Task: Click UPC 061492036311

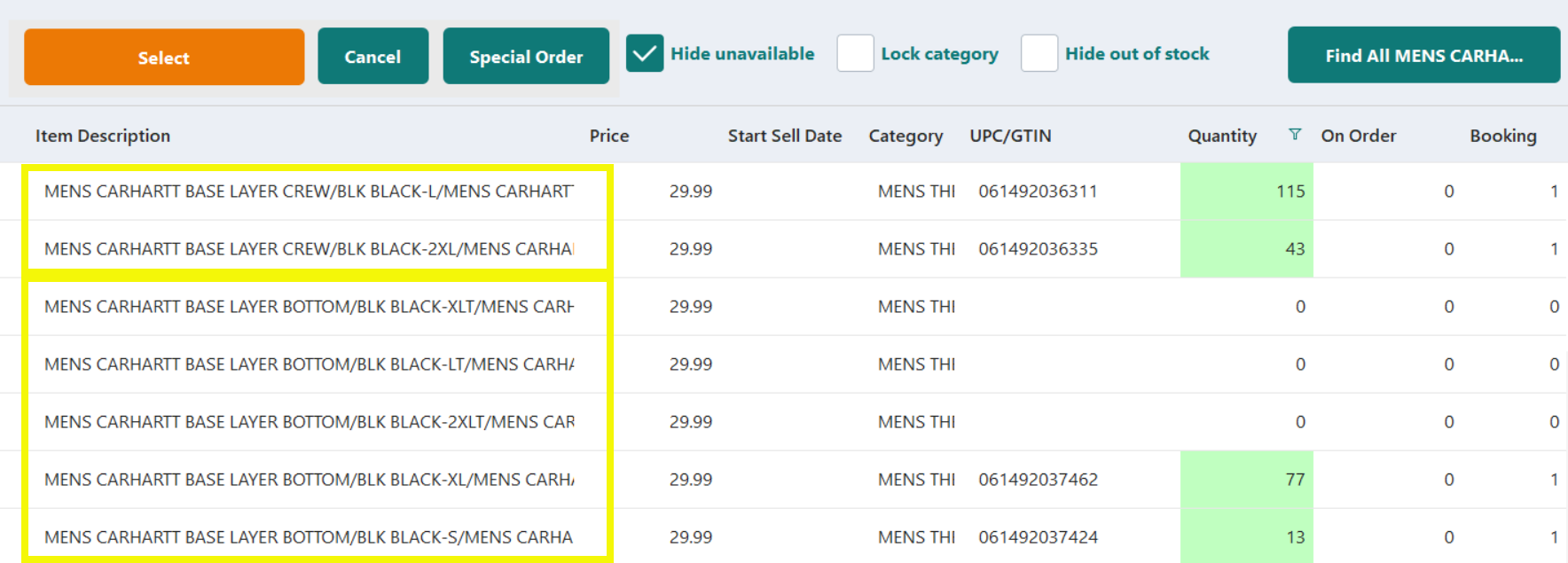Action: pos(1039,192)
